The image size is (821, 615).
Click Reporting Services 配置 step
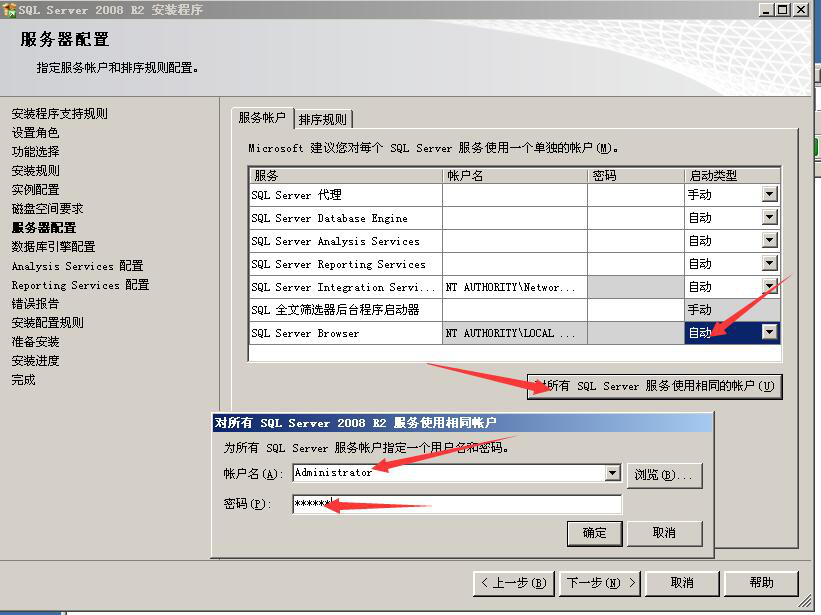[81, 285]
